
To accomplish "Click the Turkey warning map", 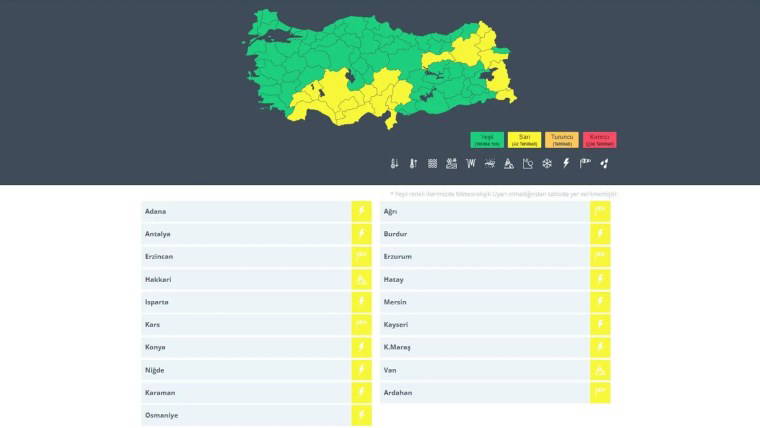I will [x=380, y=70].
